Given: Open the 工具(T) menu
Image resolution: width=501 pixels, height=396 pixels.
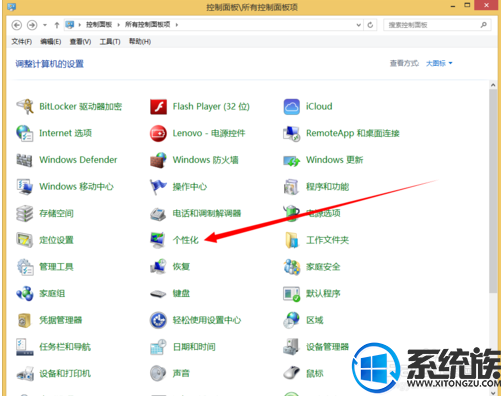Looking at the screenshot, I should coord(110,42).
